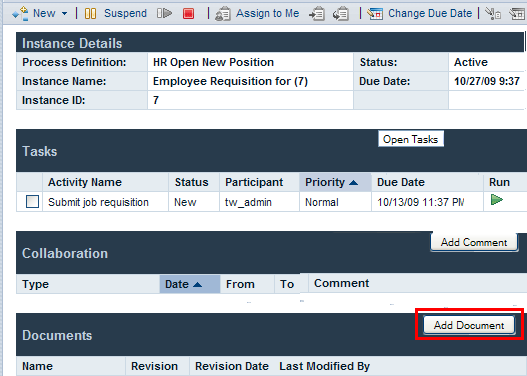Click the resume instance icon
The height and width of the screenshot is (376, 527).
point(164,13)
